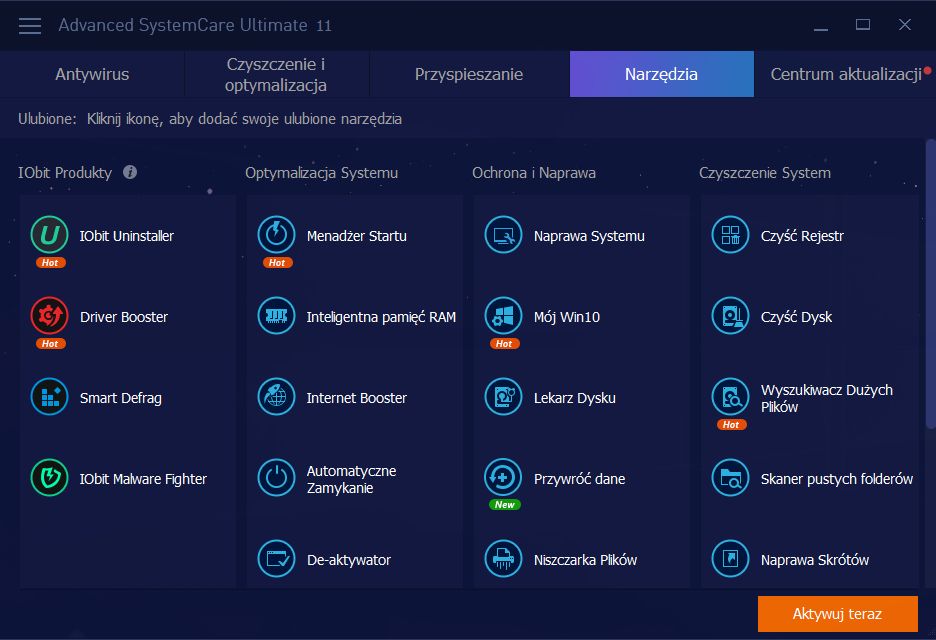This screenshot has width=936, height=640.
Task: Click the Lekarz Dysku label
Action: [574, 398]
